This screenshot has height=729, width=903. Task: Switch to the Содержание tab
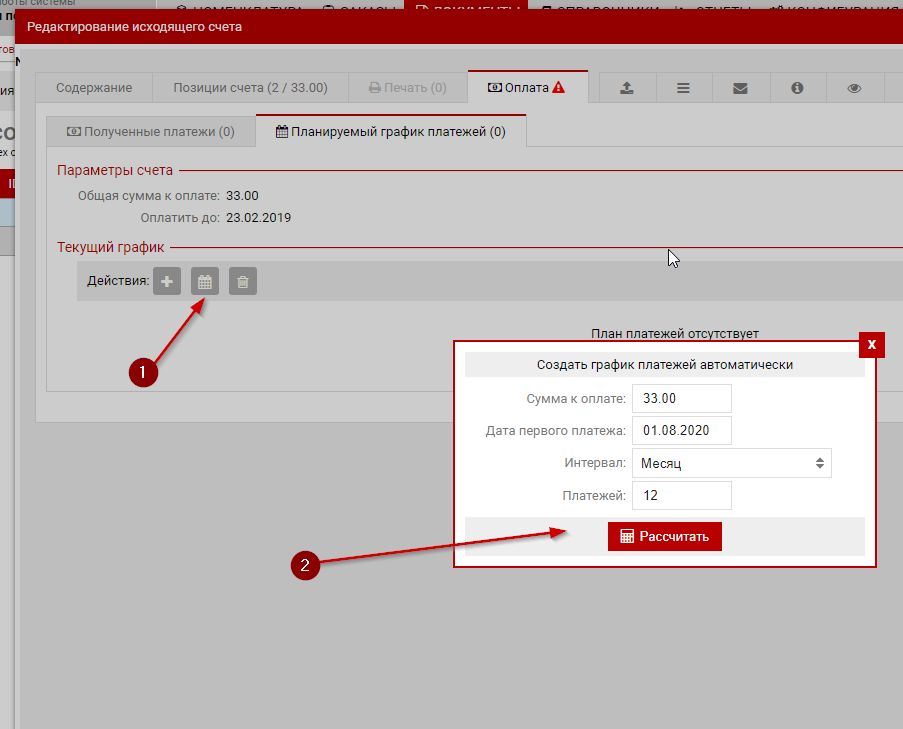click(94, 88)
